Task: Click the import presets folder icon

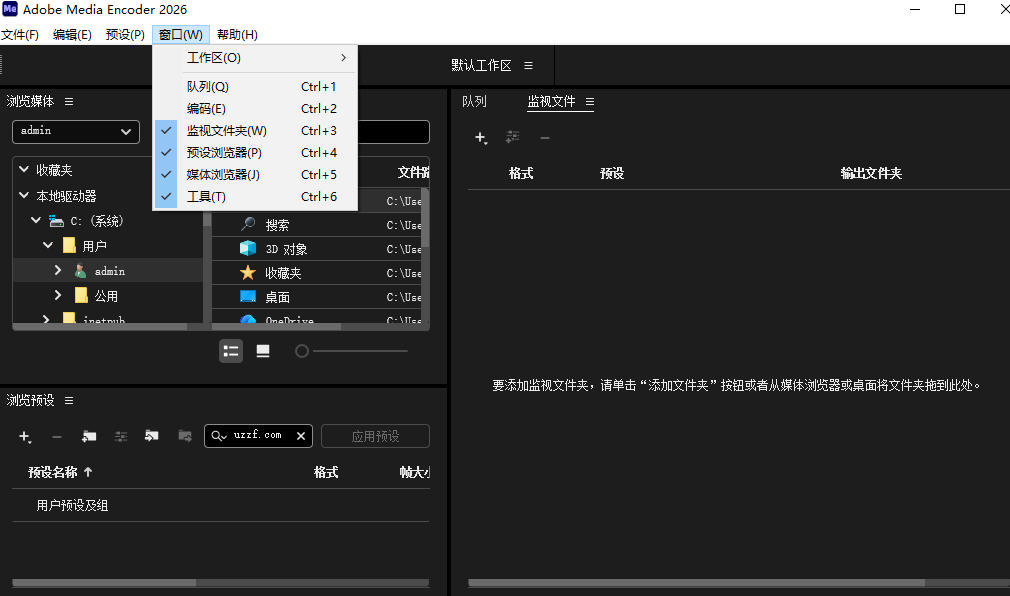Action: 152,436
